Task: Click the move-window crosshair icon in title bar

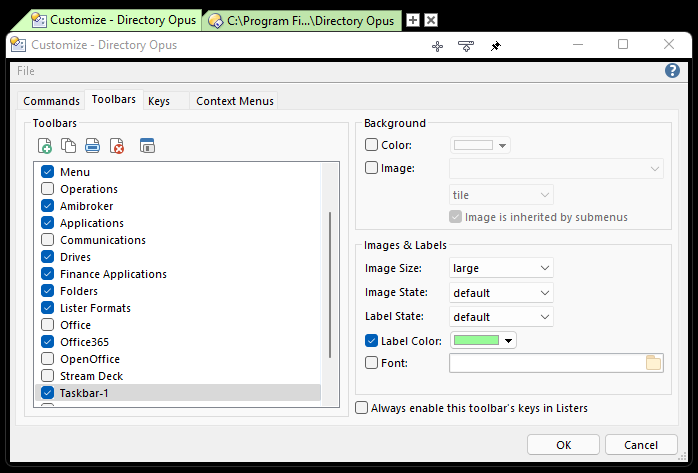Action: [x=437, y=46]
